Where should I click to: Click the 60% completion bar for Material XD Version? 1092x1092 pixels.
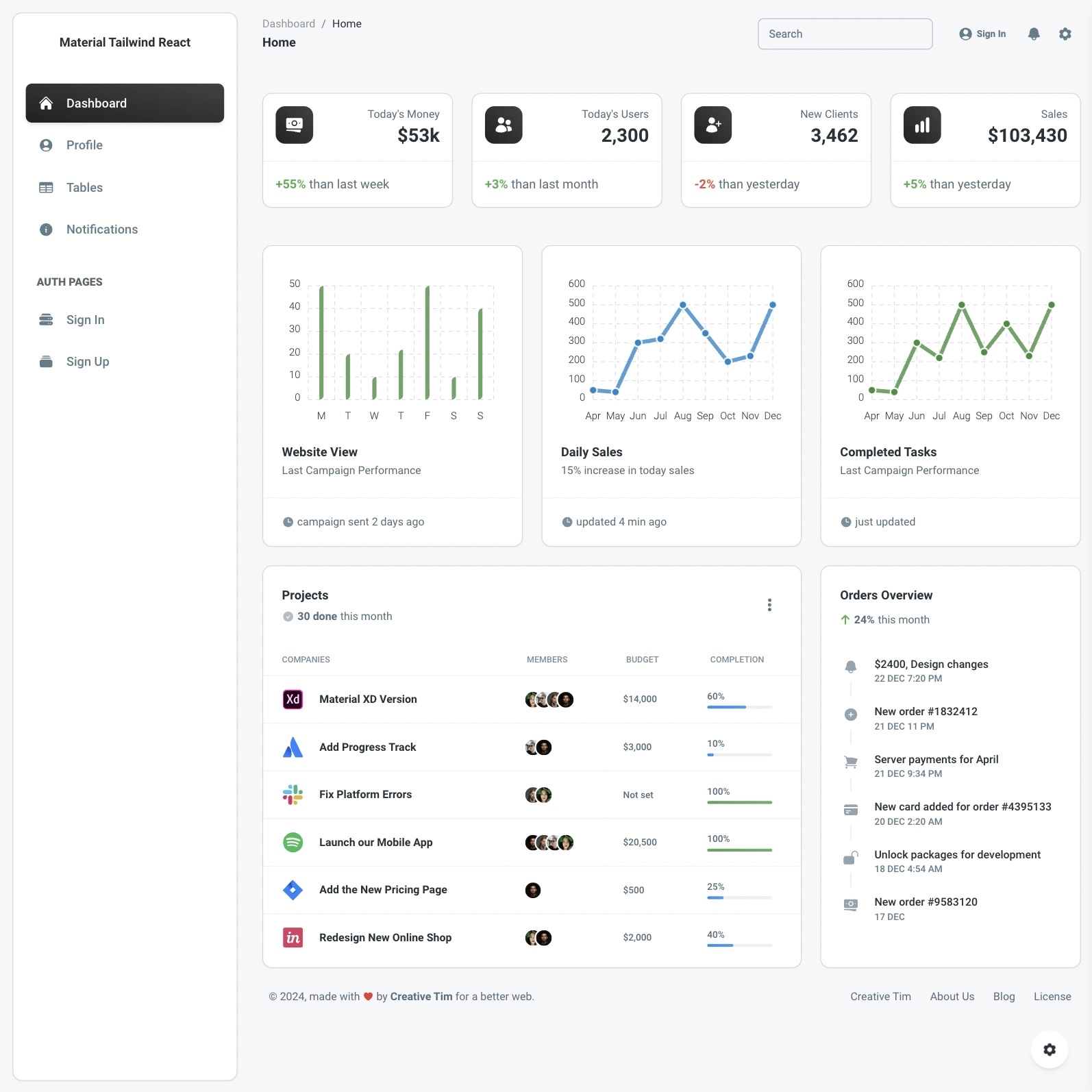[739, 707]
